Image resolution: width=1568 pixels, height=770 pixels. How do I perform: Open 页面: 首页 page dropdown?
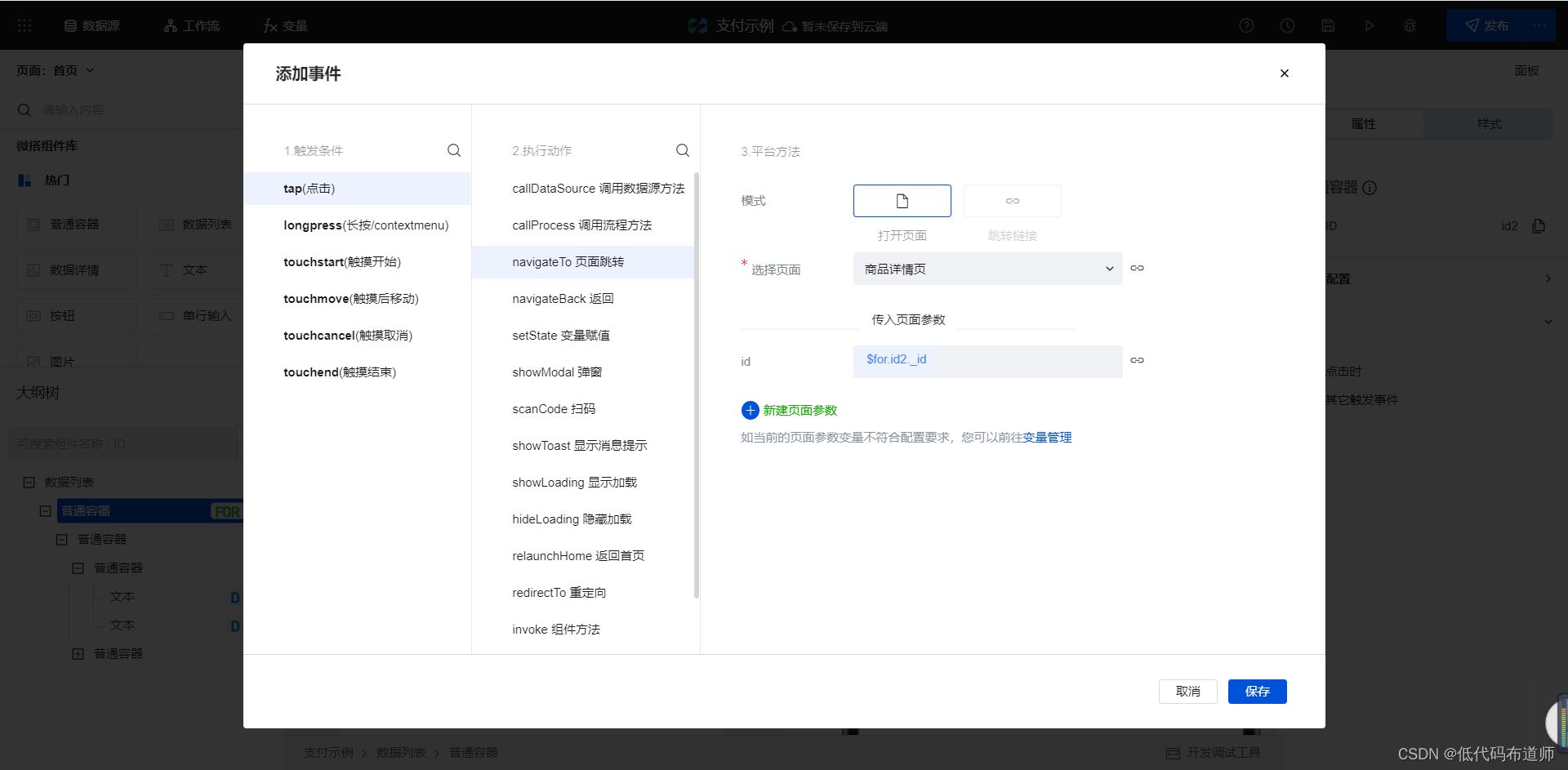[56, 70]
